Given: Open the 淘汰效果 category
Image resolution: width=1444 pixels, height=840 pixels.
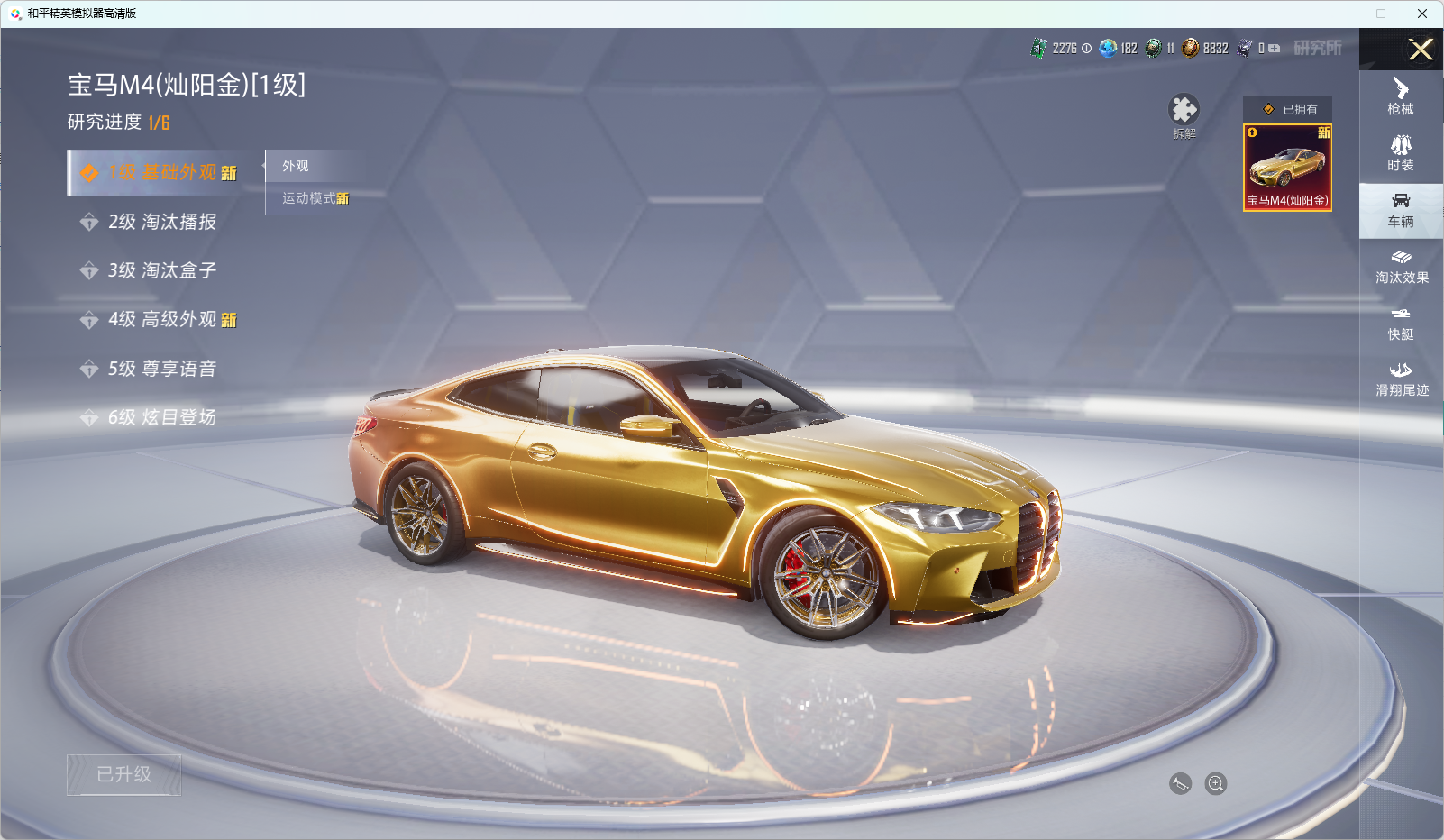Looking at the screenshot, I should 1401,267.
